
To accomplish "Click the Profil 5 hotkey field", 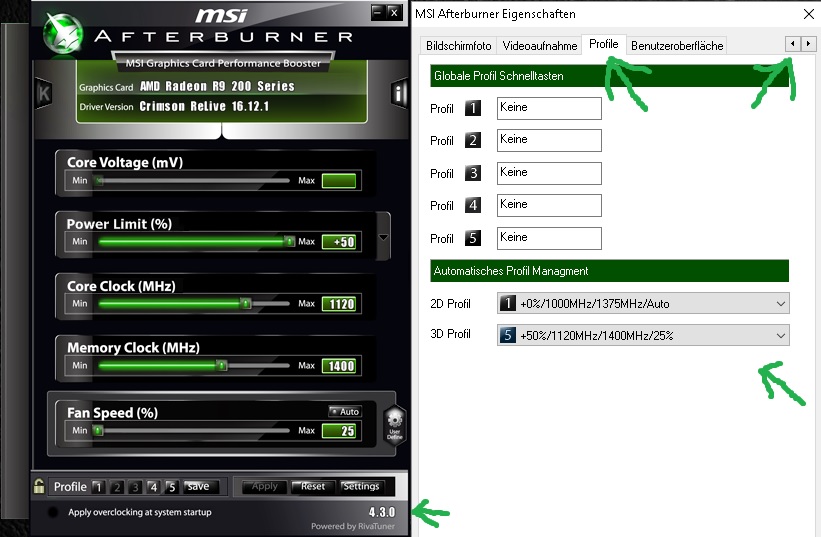I will coord(549,238).
